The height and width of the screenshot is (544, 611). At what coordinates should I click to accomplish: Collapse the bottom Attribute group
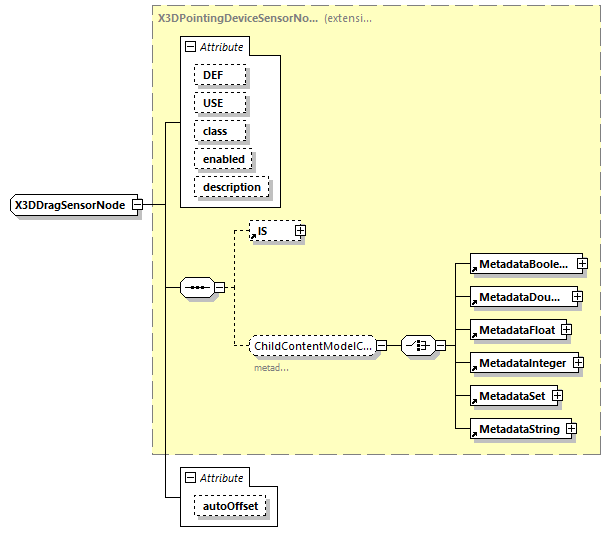pyautogui.click(x=188, y=478)
